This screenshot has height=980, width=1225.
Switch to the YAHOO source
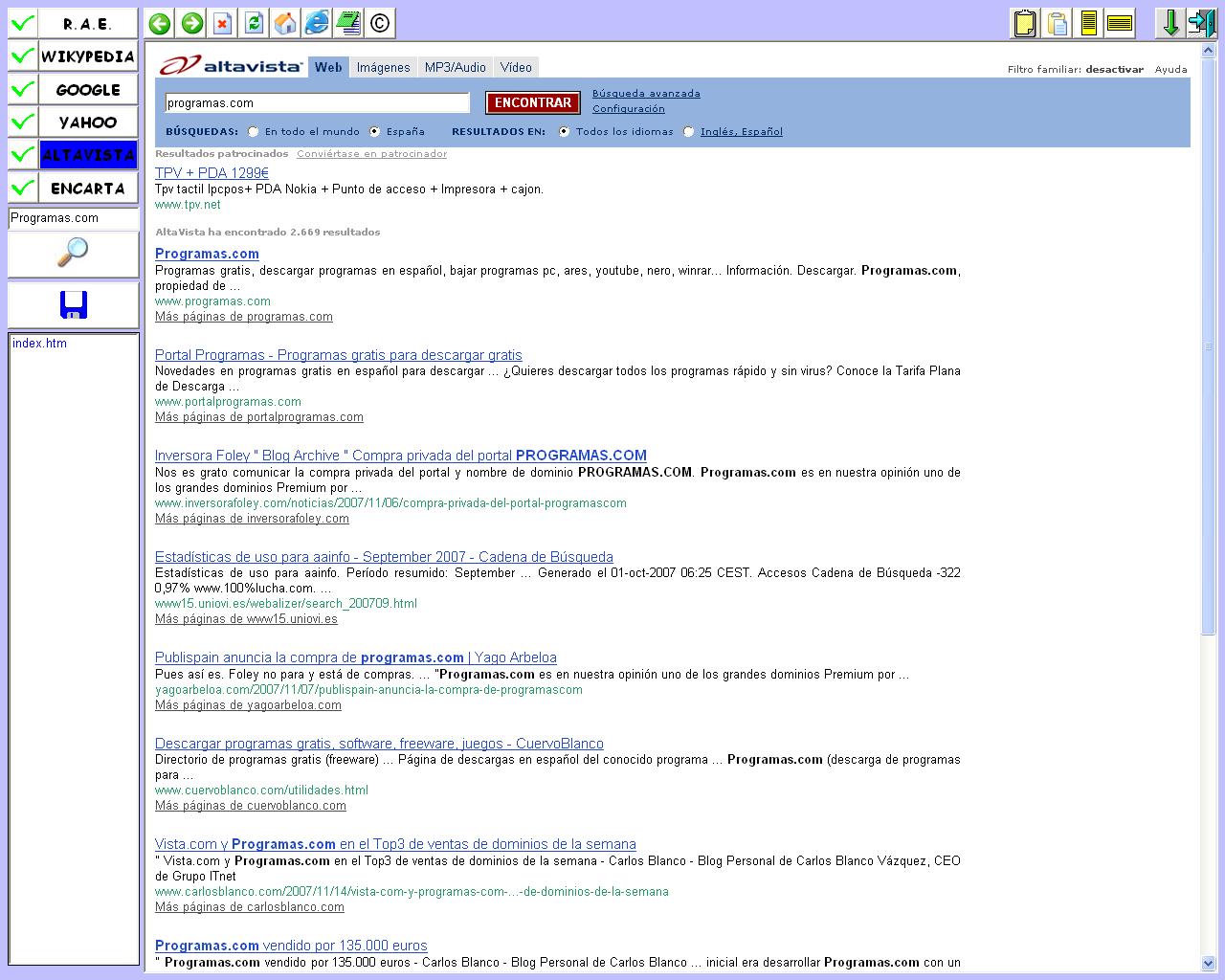coord(88,122)
